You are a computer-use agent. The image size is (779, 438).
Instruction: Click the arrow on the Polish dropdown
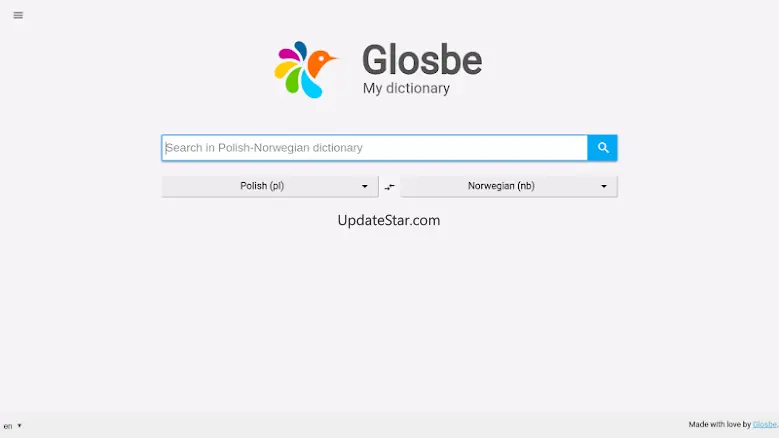(365, 187)
